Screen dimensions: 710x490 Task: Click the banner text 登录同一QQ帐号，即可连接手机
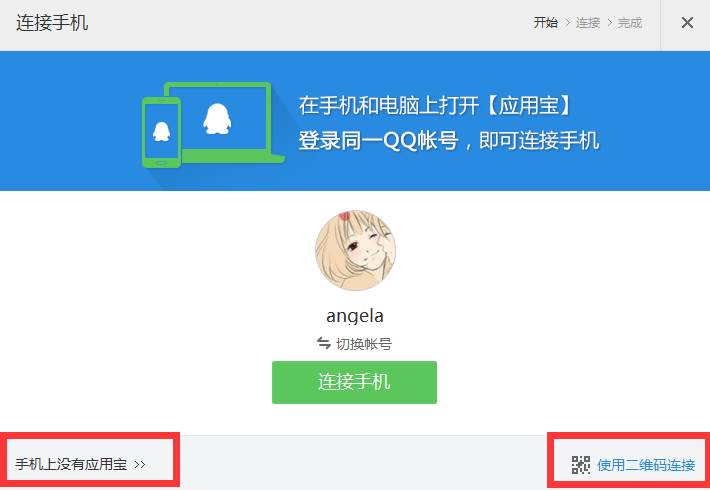[449, 140]
